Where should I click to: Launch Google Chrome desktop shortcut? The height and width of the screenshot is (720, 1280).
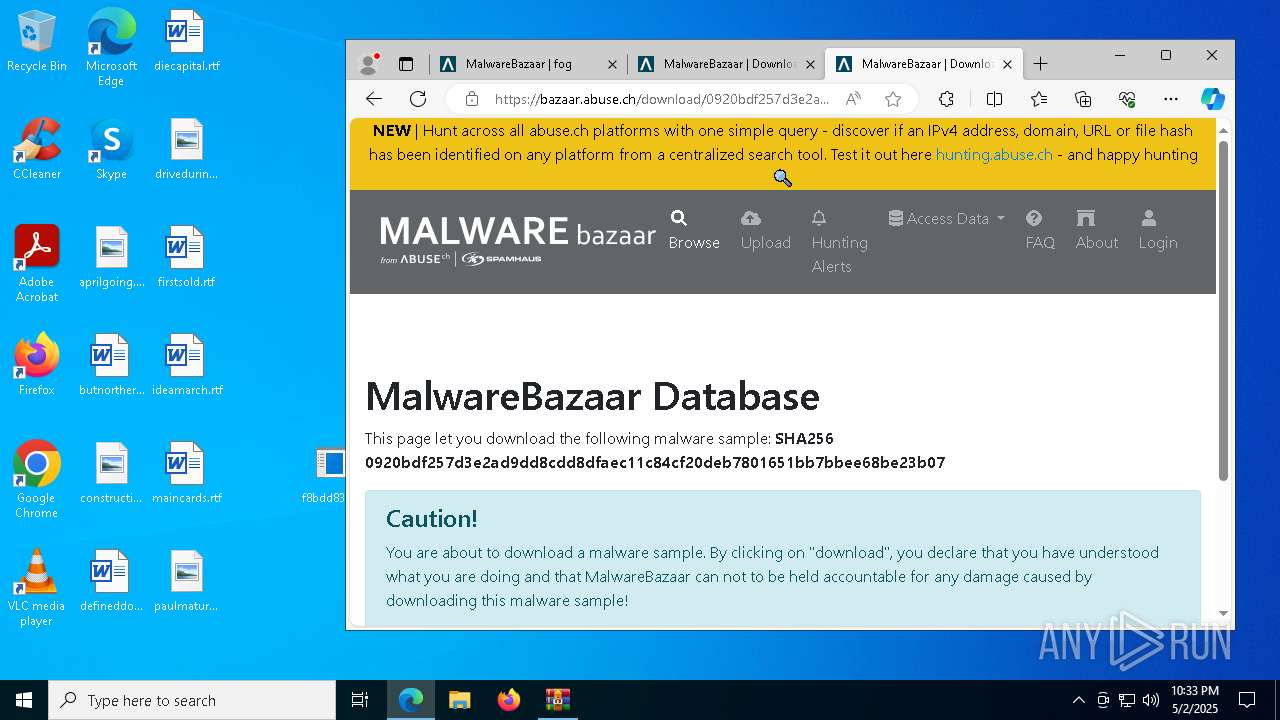[37, 480]
